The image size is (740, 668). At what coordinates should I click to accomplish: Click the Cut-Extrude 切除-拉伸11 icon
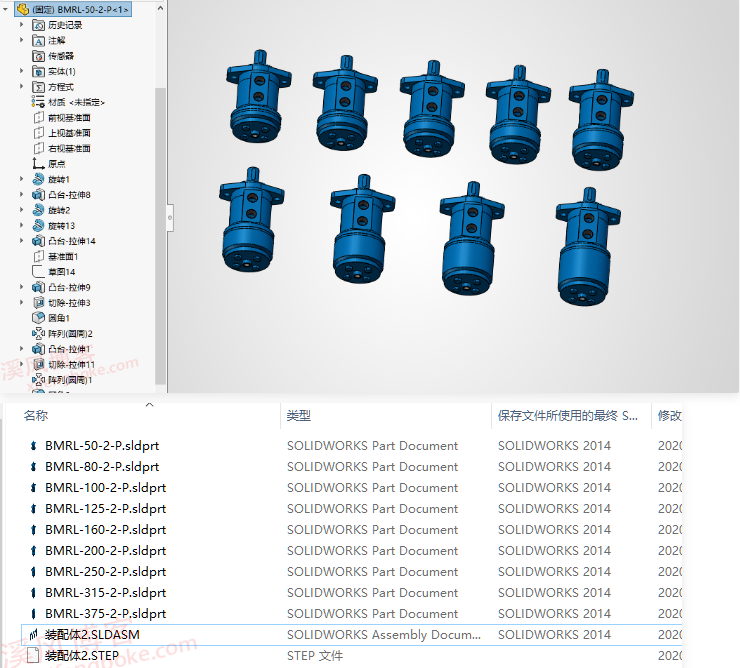[38, 364]
